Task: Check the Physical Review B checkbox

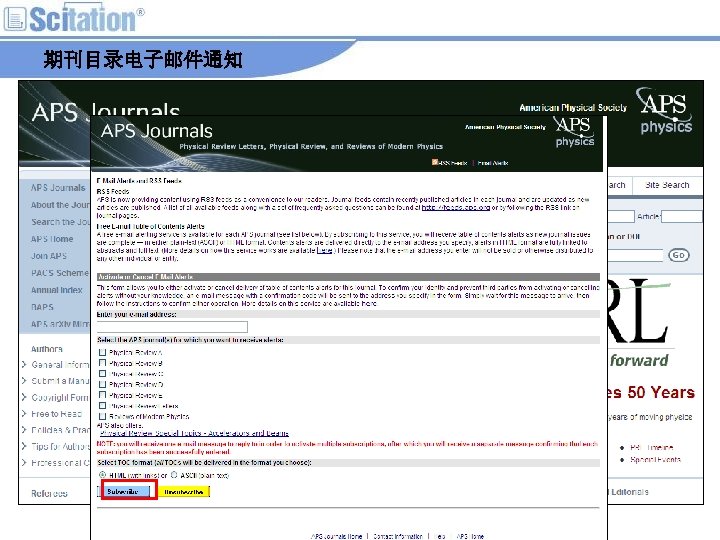Action: [x=102, y=363]
